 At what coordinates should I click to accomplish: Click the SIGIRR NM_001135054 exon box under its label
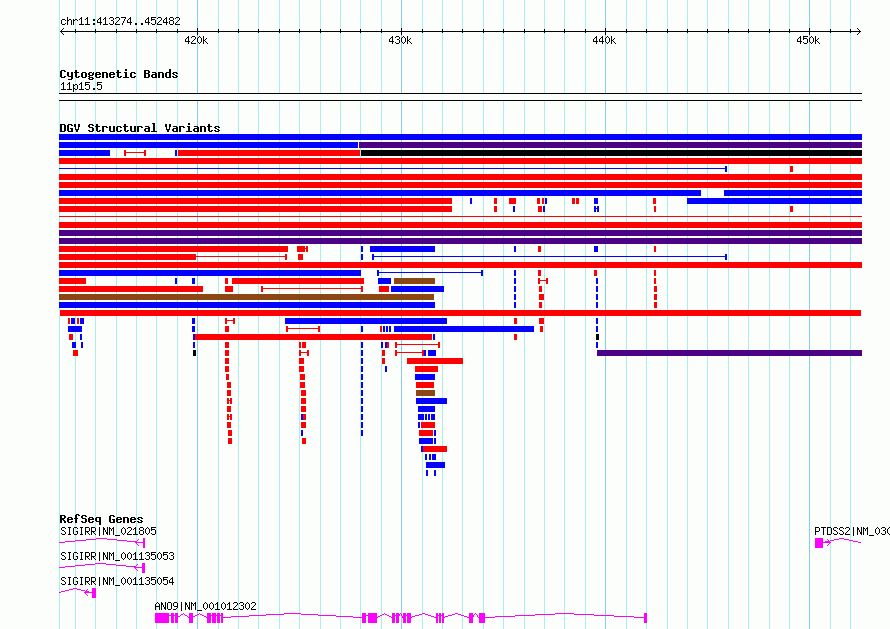94,593
